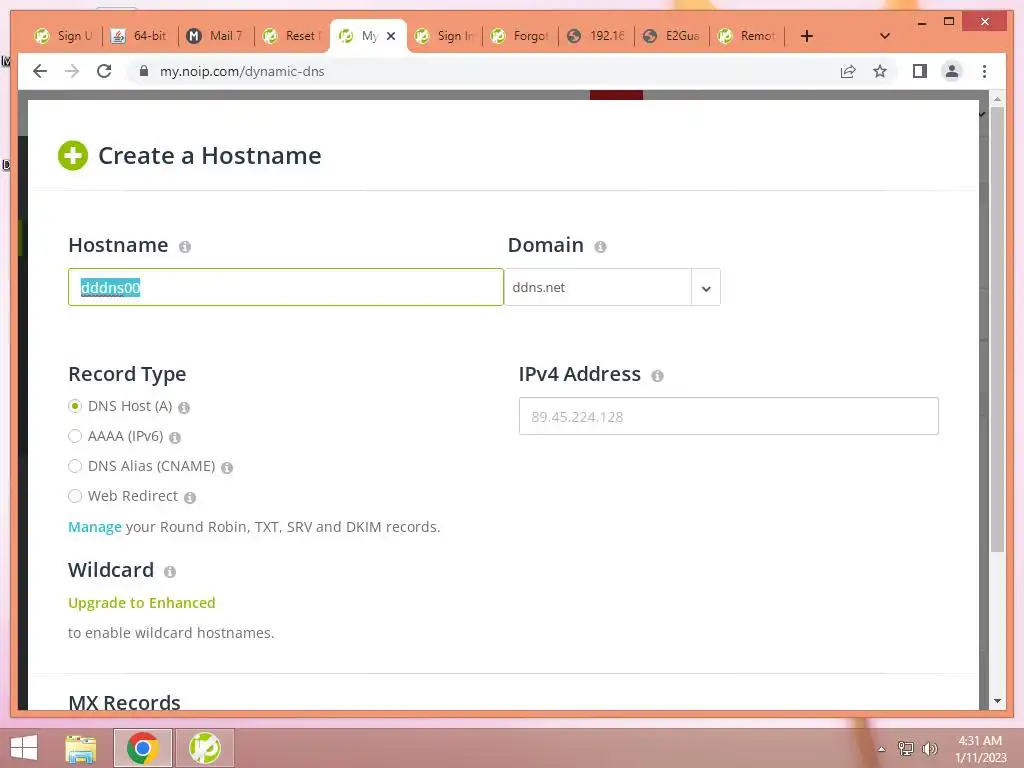Click the network tray icon
This screenshot has height=768, width=1024.
[906, 749]
